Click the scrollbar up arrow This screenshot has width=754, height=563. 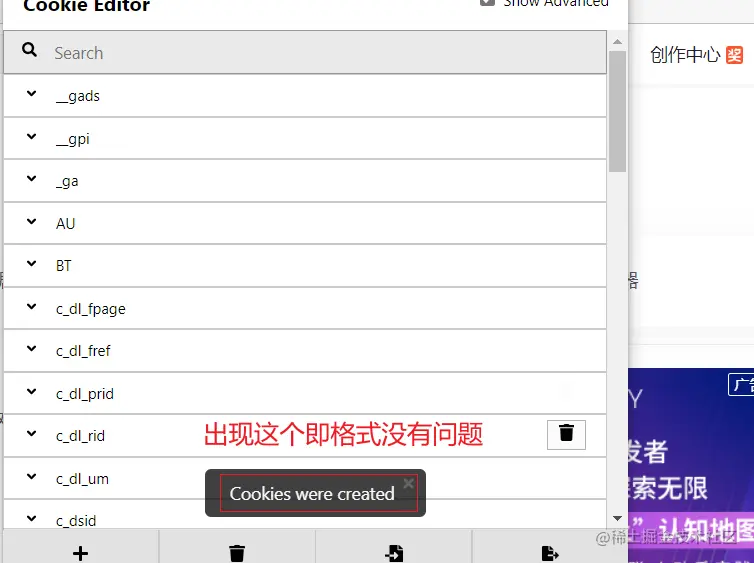coord(617,42)
